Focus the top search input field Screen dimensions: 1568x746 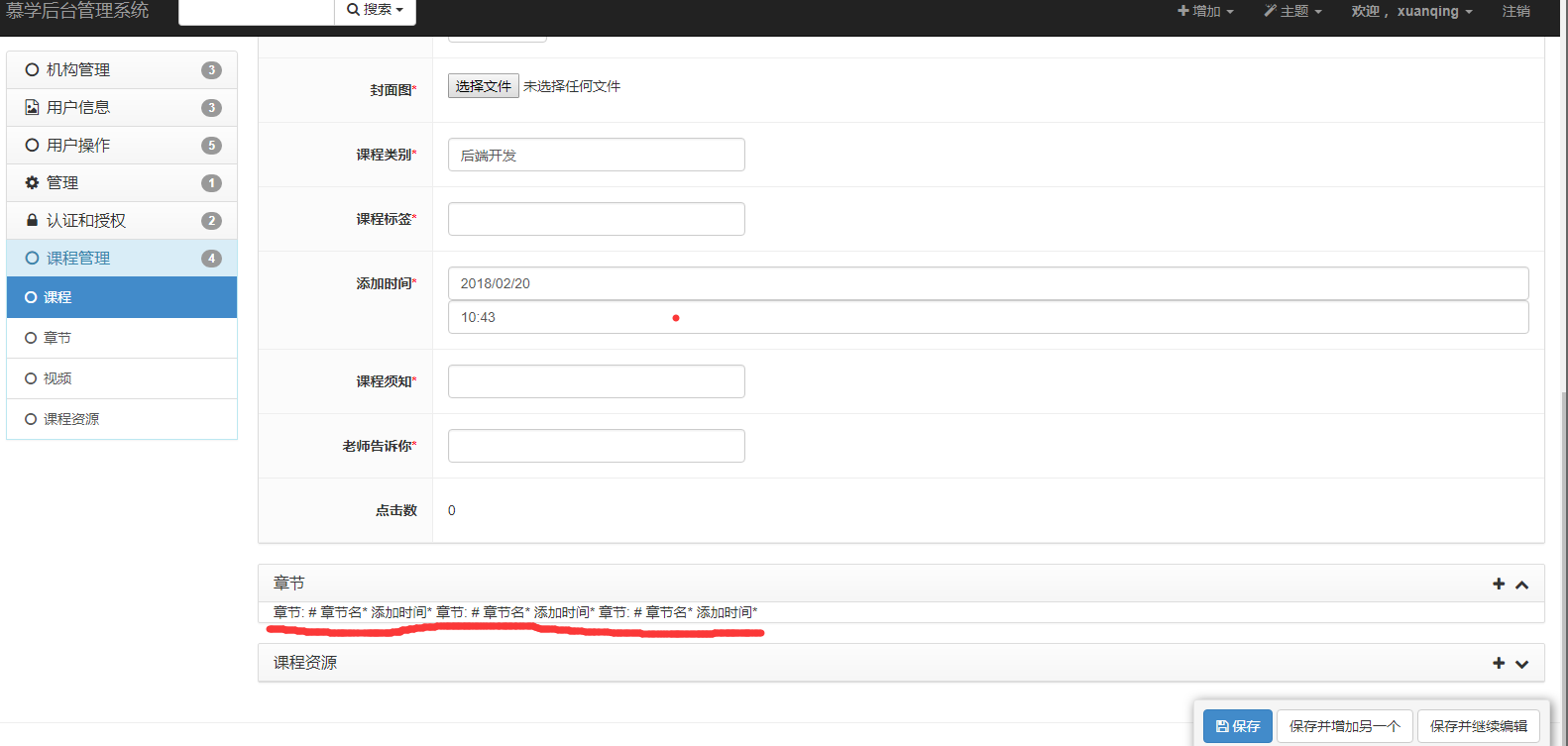[x=257, y=10]
